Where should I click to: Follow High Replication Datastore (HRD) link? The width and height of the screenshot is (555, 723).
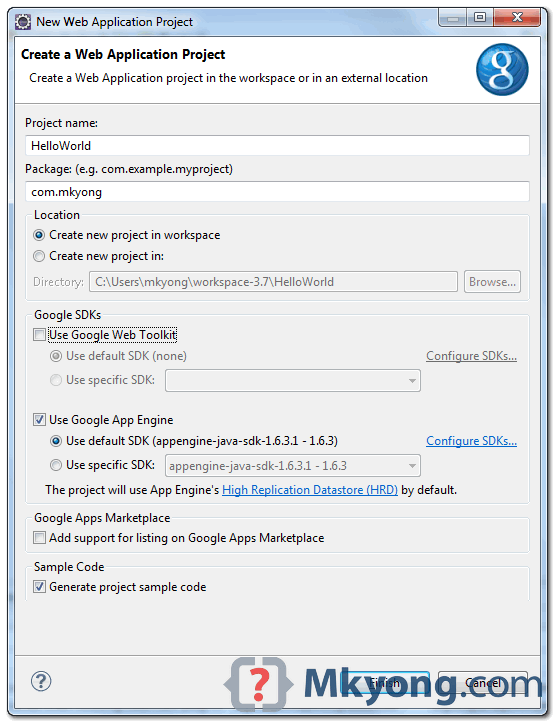coord(310,490)
